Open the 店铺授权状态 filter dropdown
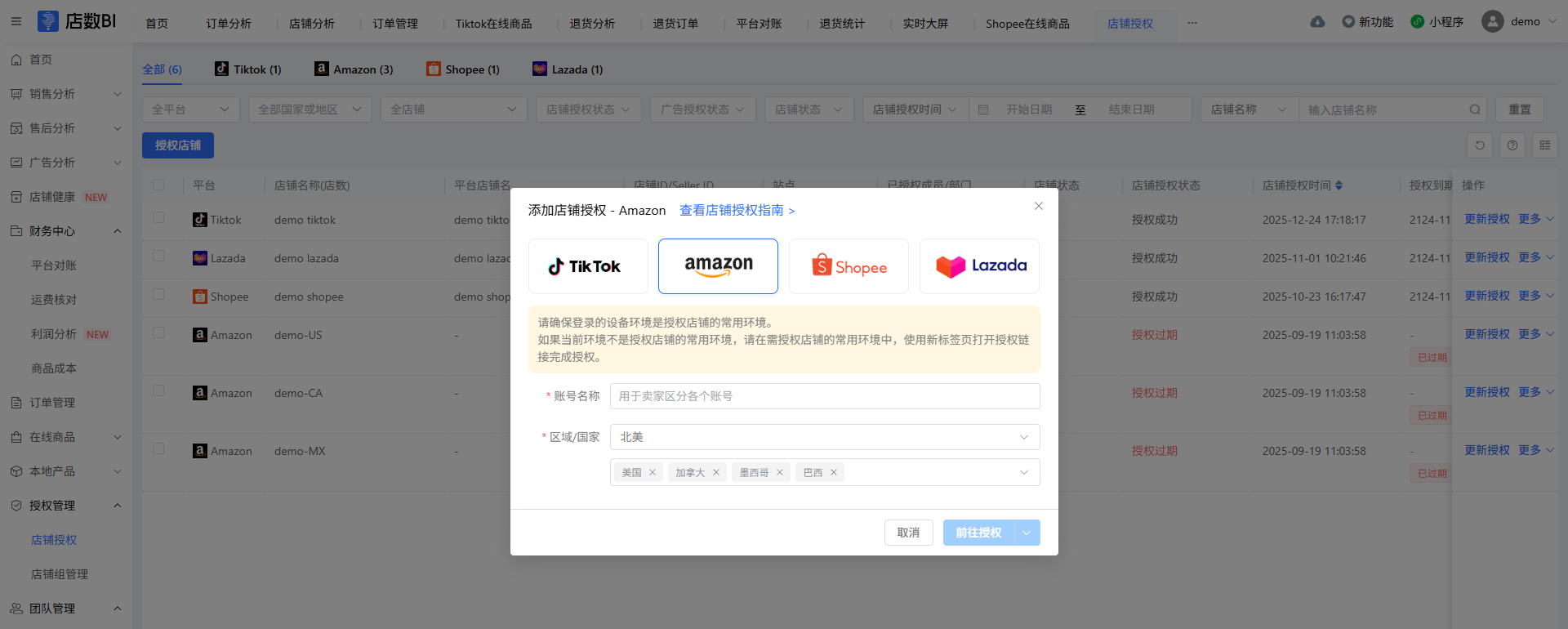 pyautogui.click(x=589, y=109)
